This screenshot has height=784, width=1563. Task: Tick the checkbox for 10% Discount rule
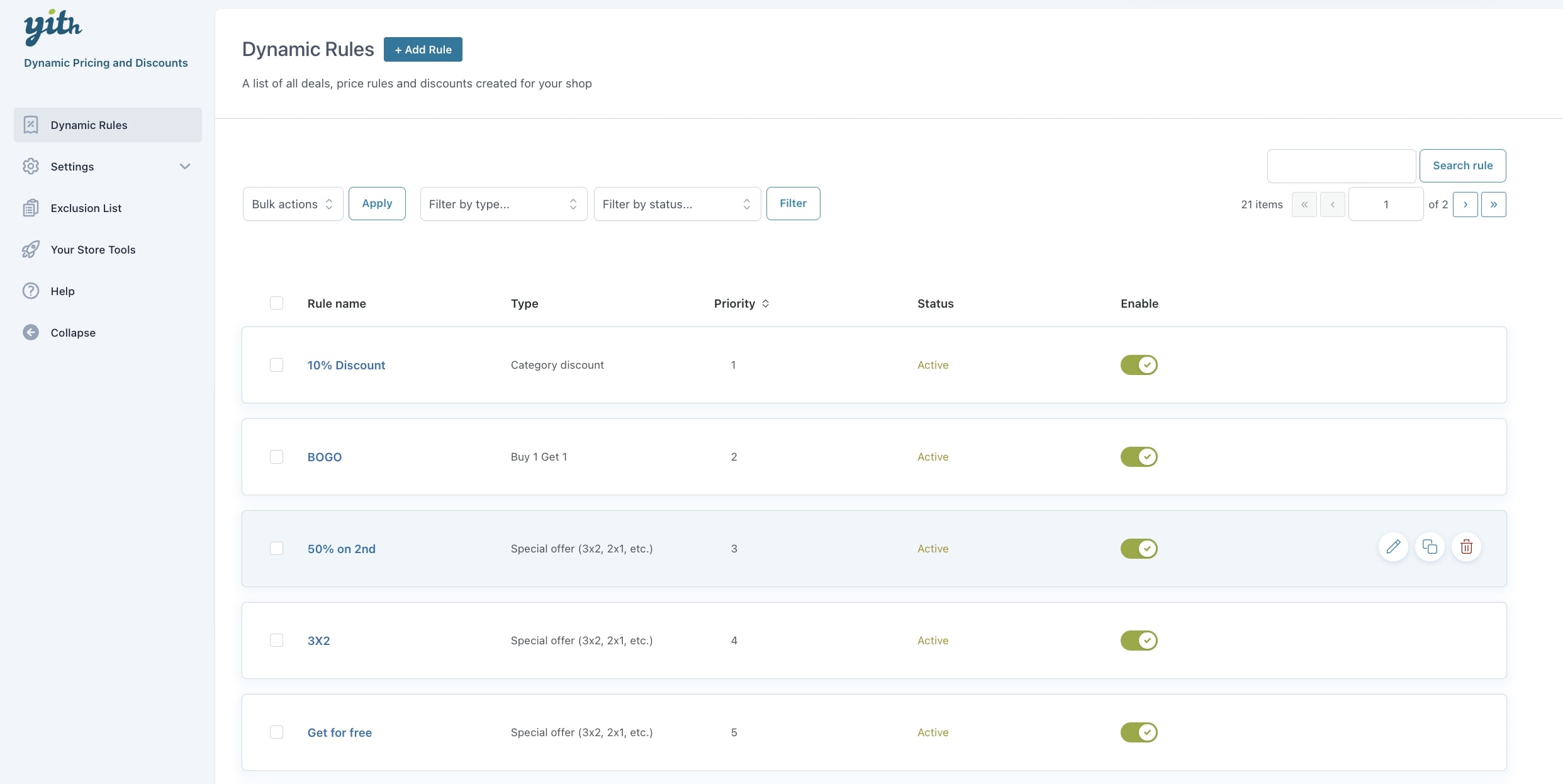pos(276,365)
